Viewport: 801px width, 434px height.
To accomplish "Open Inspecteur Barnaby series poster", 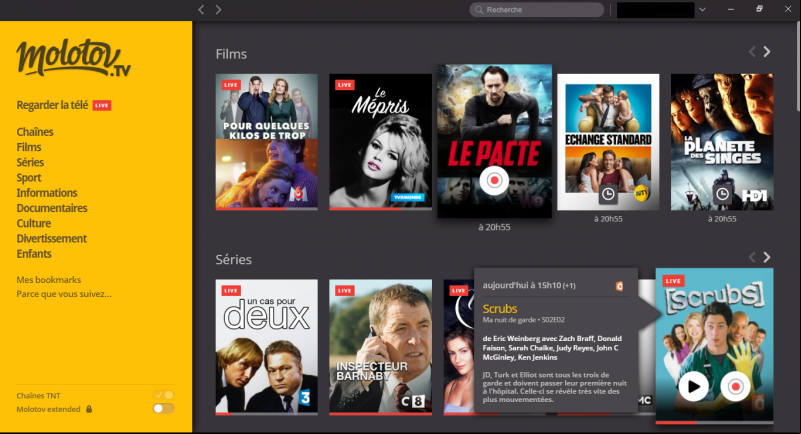I will (x=381, y=346).
